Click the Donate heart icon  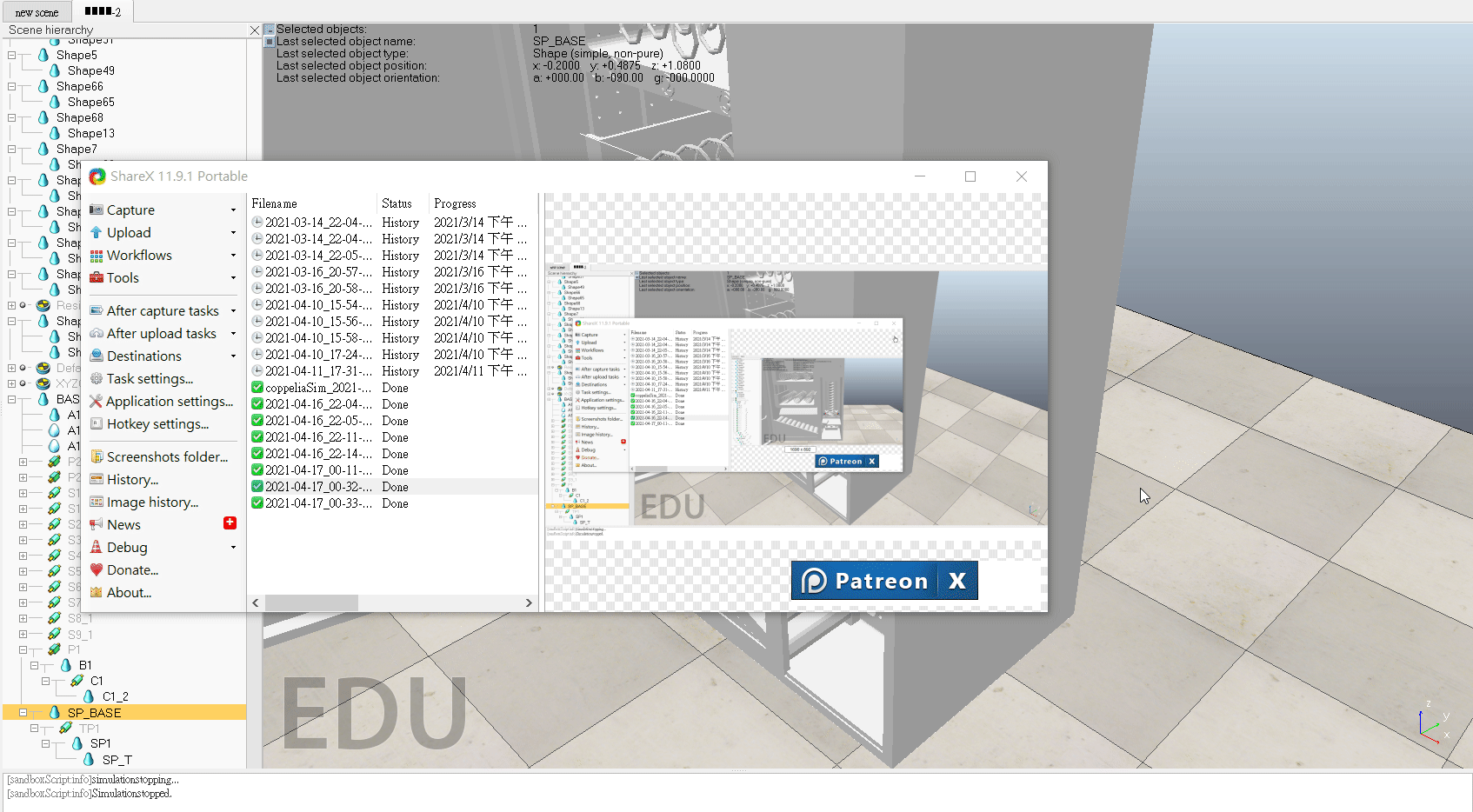[97, 570]
